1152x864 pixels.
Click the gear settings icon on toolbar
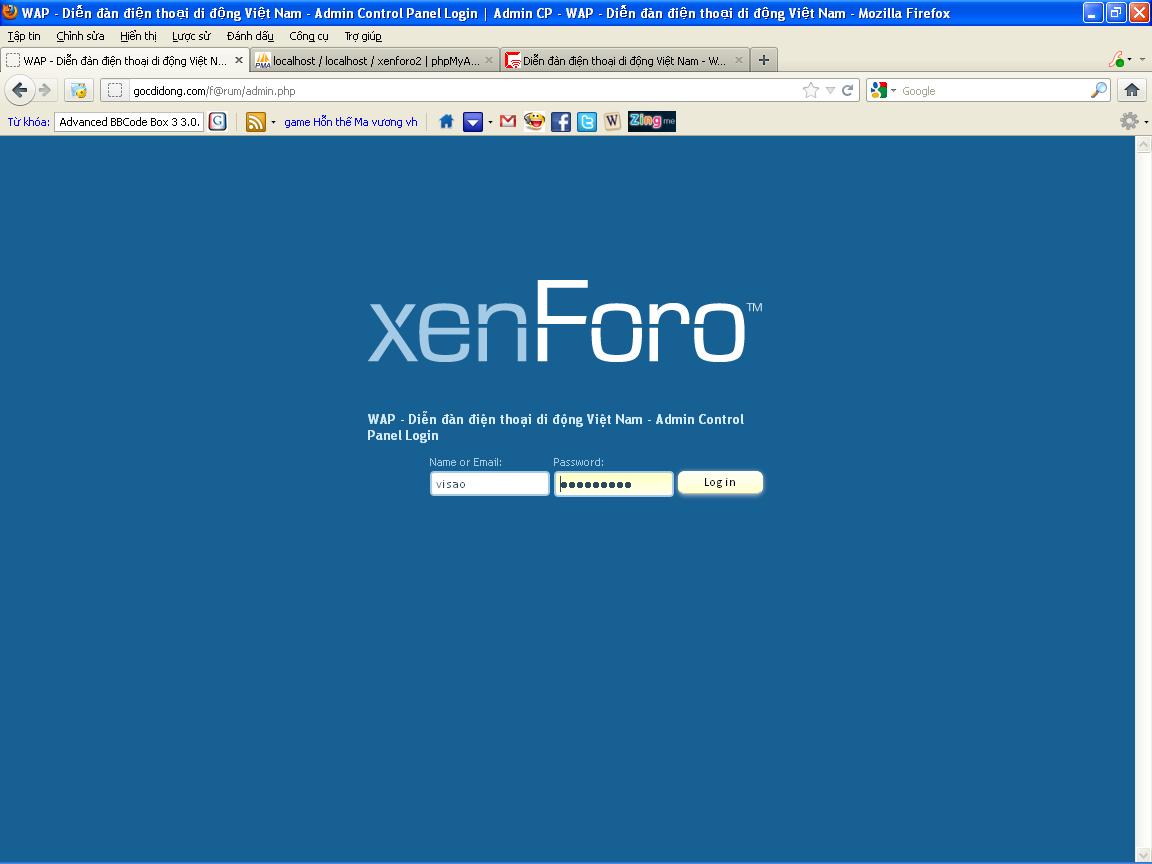point(1129,121)
